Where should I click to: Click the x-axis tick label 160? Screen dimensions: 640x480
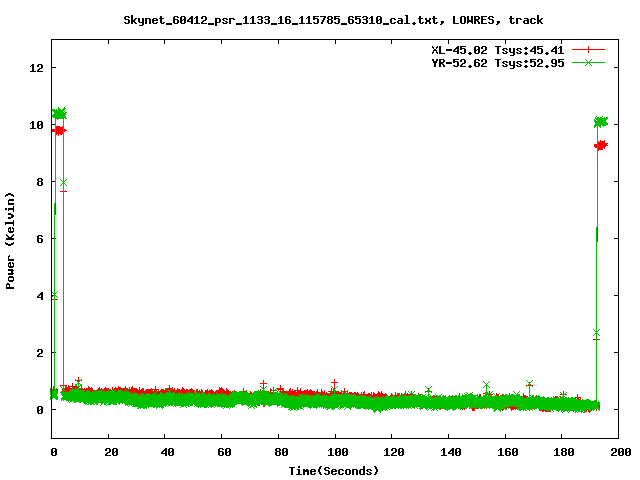click(507, 452)
